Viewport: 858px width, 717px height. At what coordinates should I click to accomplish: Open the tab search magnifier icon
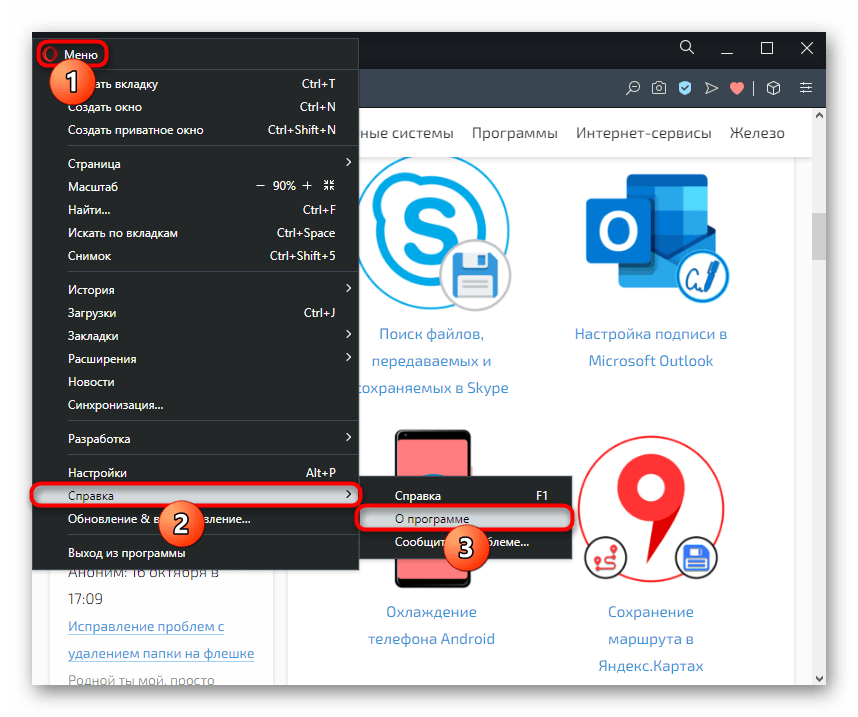pos(687,48)
